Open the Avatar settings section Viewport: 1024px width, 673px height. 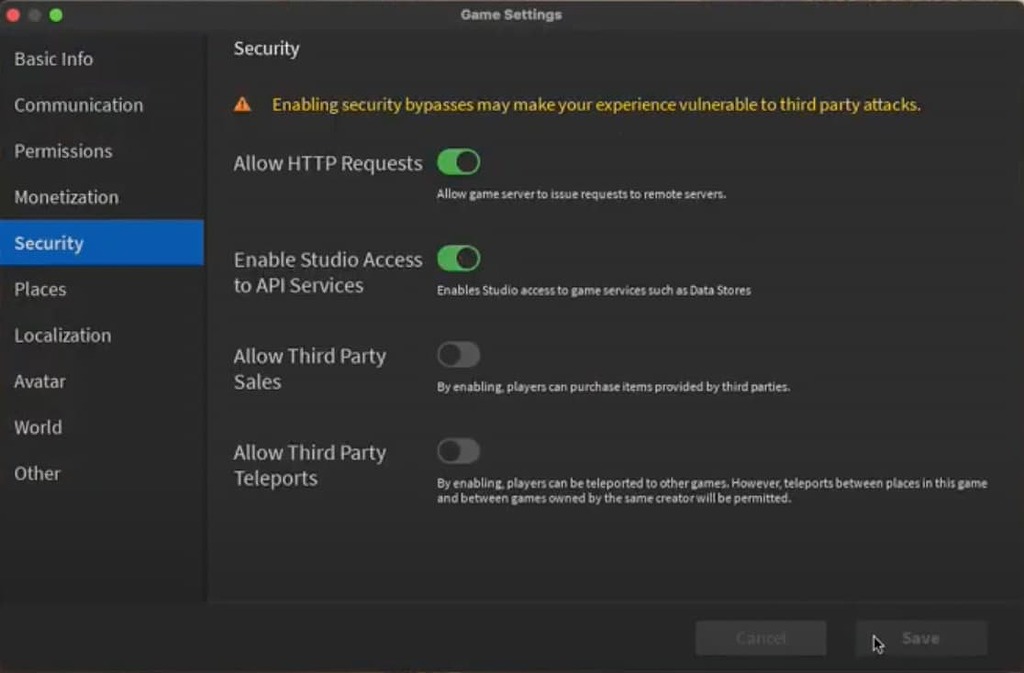(x=40, y=381)
